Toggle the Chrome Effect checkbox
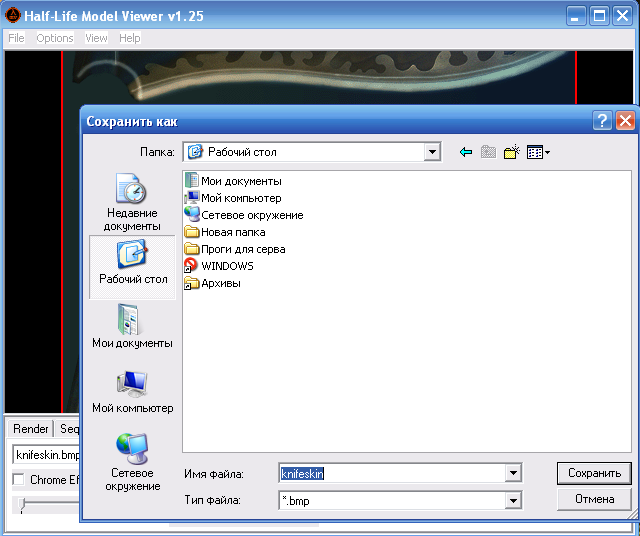640x536 pixels. [18, 480]
